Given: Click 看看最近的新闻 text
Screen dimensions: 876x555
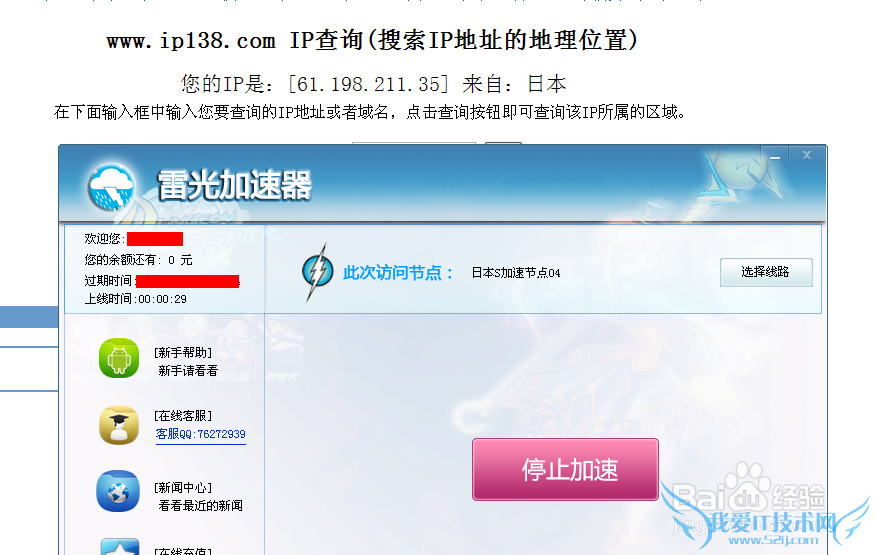Looking at the screenshot, I should 201,506.
